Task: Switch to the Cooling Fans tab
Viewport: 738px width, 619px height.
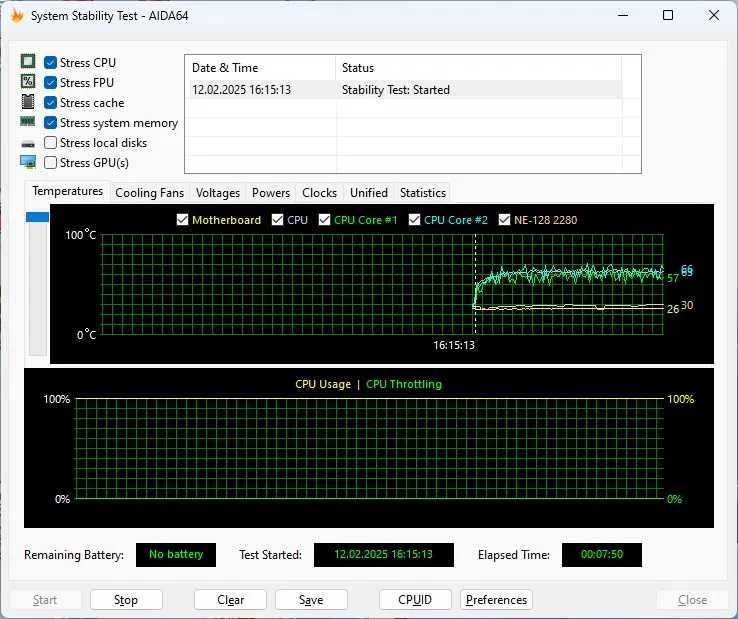Action: coord(150,193)
